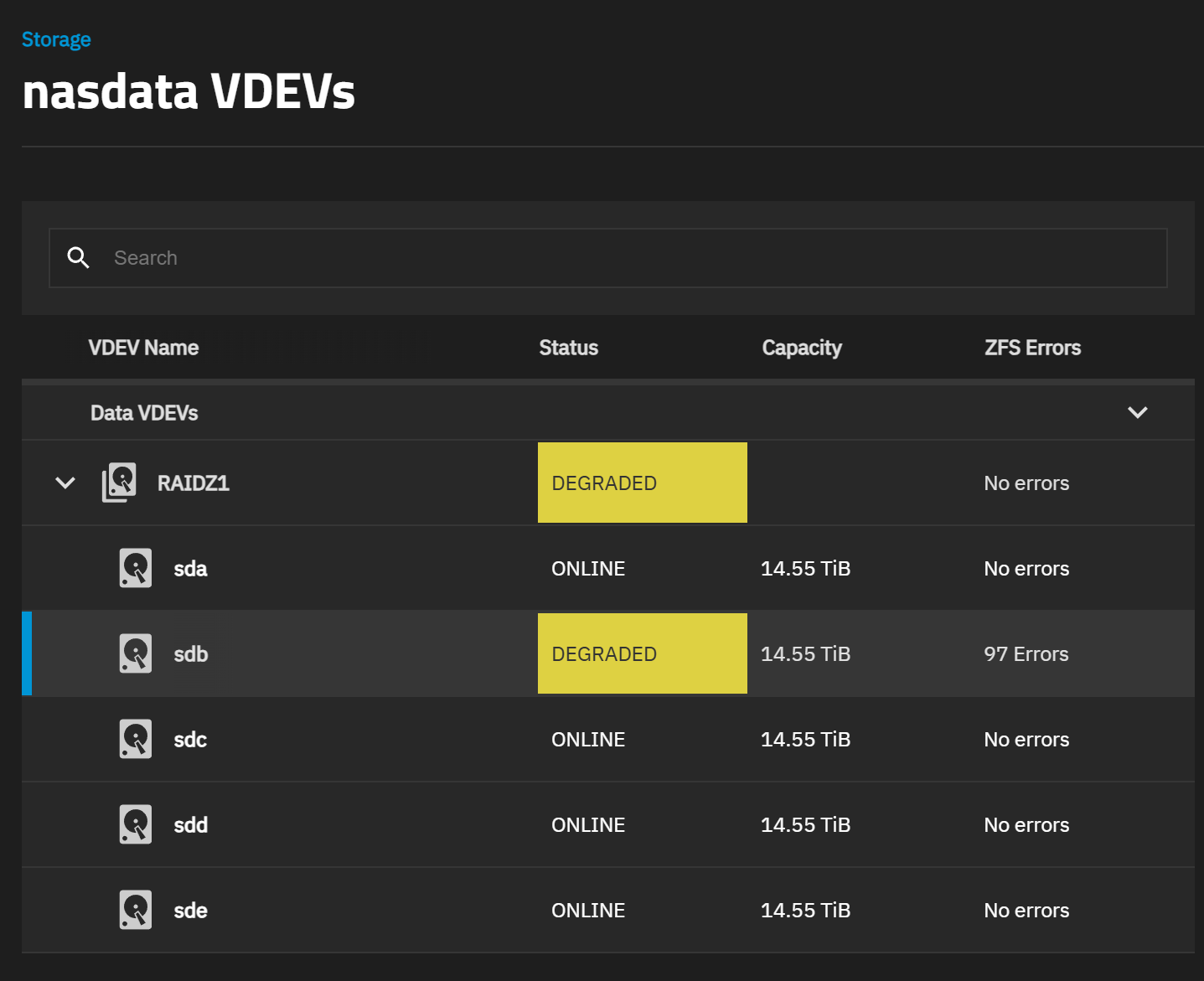Click the ZFS Errors column header
Image resolution: width=1204 pixels, height=981 pixels.
click(1032, 348)
